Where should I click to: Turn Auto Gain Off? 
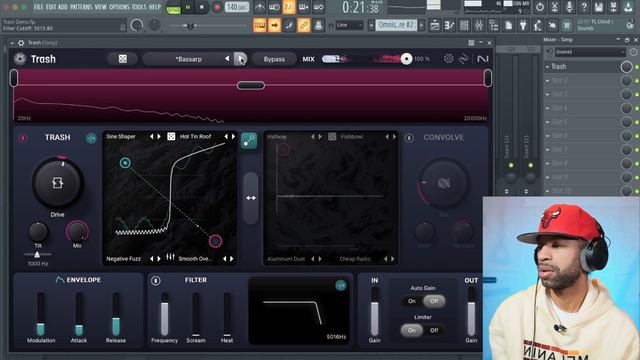pos(434,301)
